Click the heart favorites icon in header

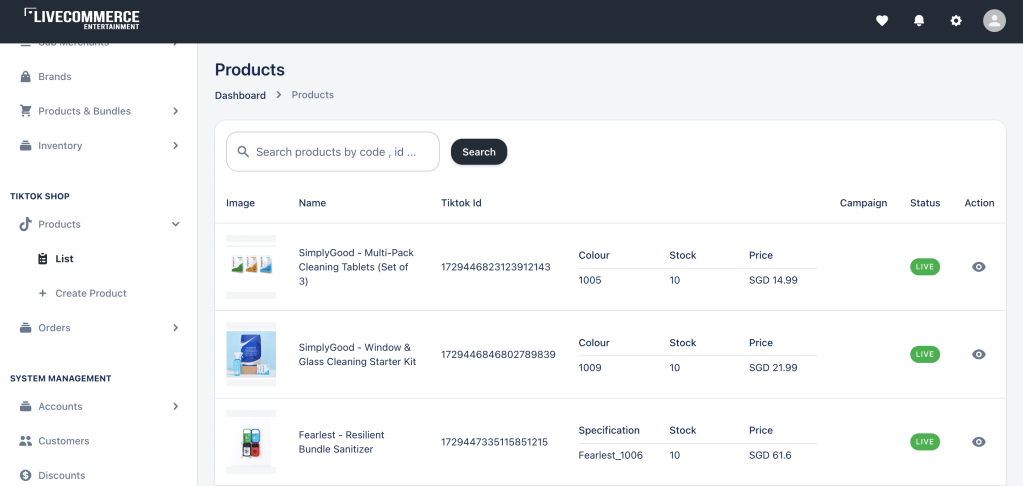coord(882,20)
